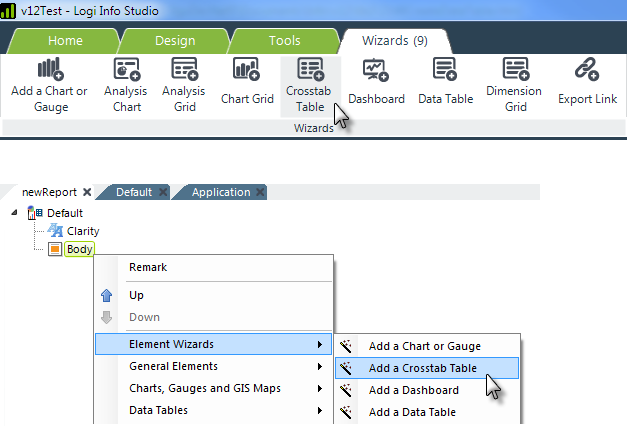Click the Export Link wizard icon
Viewport: 627px width, 442px height.
point(587,69)
